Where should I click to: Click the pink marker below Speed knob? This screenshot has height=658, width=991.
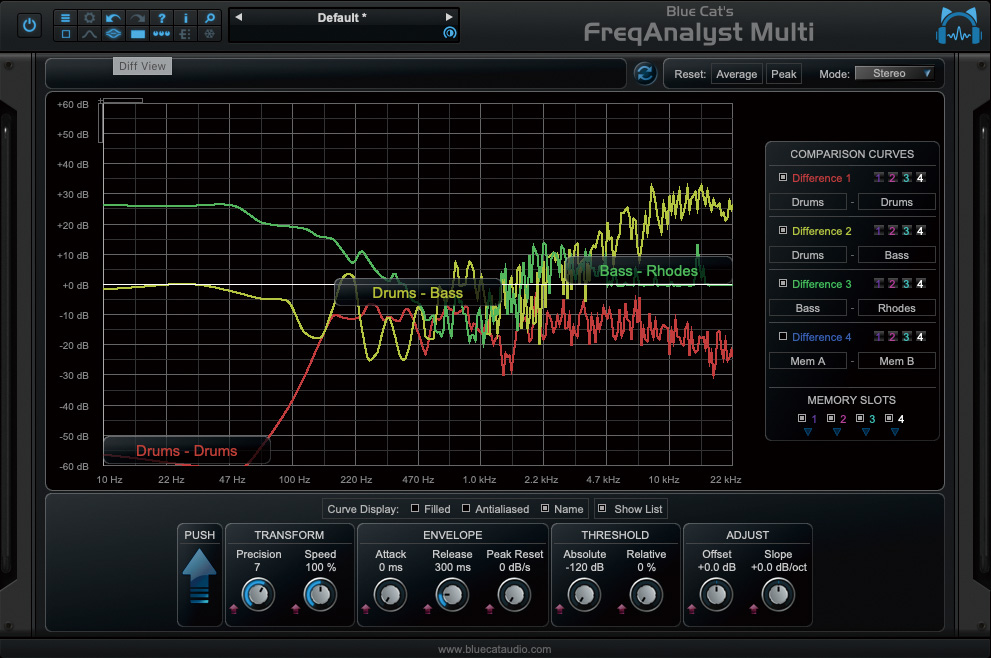(296, 609)
